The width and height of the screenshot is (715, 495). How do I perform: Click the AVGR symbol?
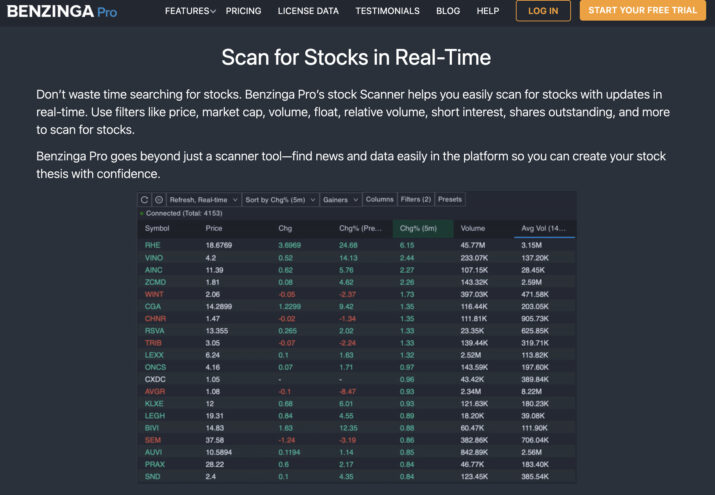coord(155,392)
